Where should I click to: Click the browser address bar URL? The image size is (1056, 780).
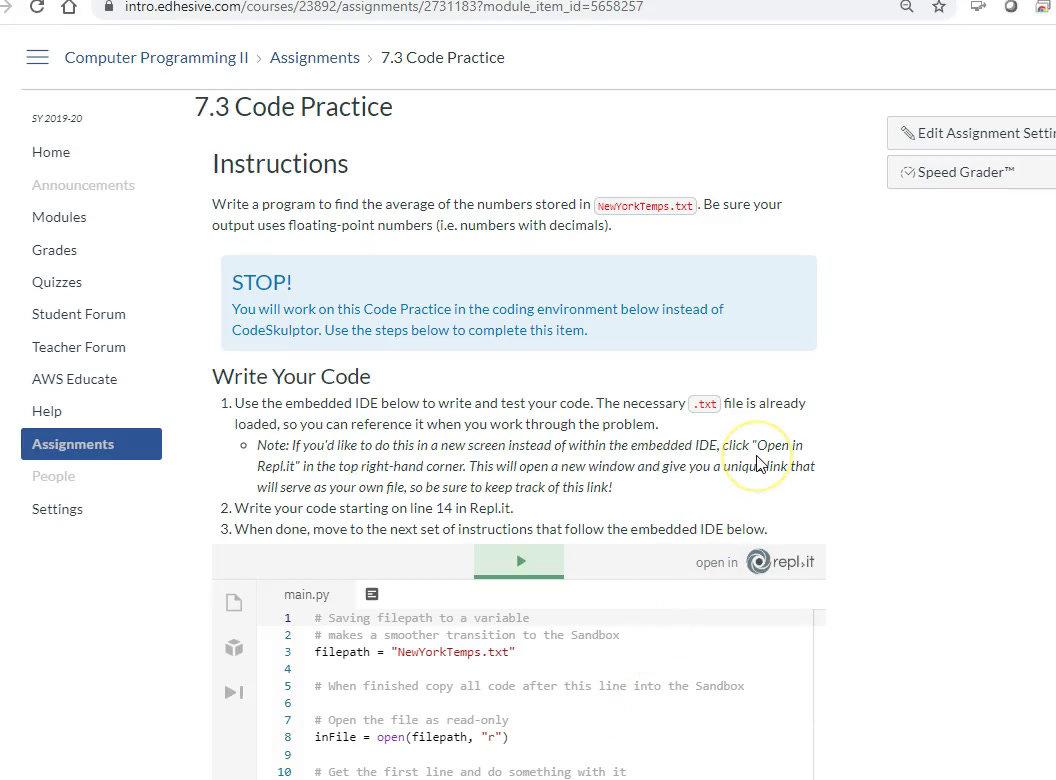point(384,7)
